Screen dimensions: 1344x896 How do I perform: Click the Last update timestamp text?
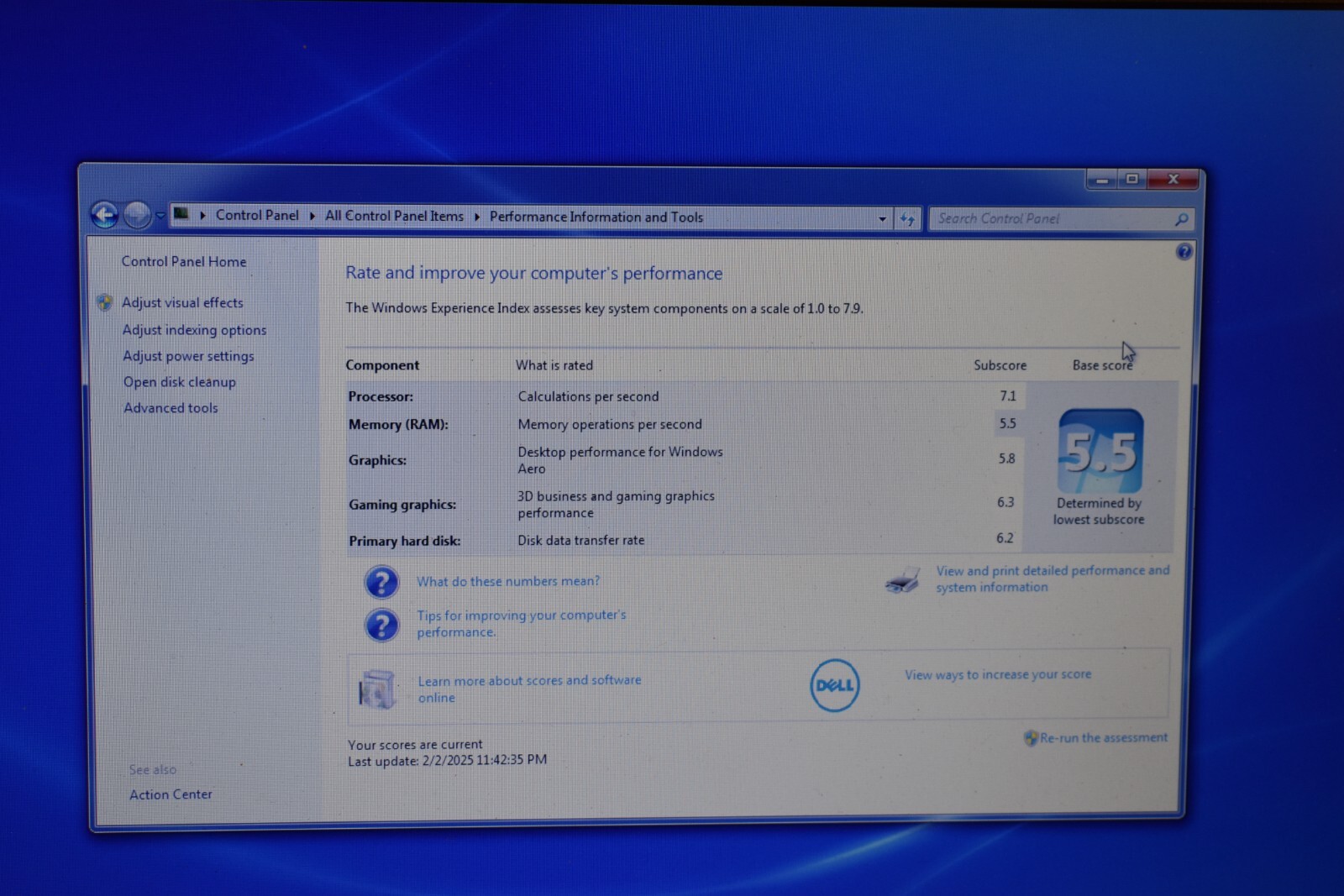pos(448,760)
